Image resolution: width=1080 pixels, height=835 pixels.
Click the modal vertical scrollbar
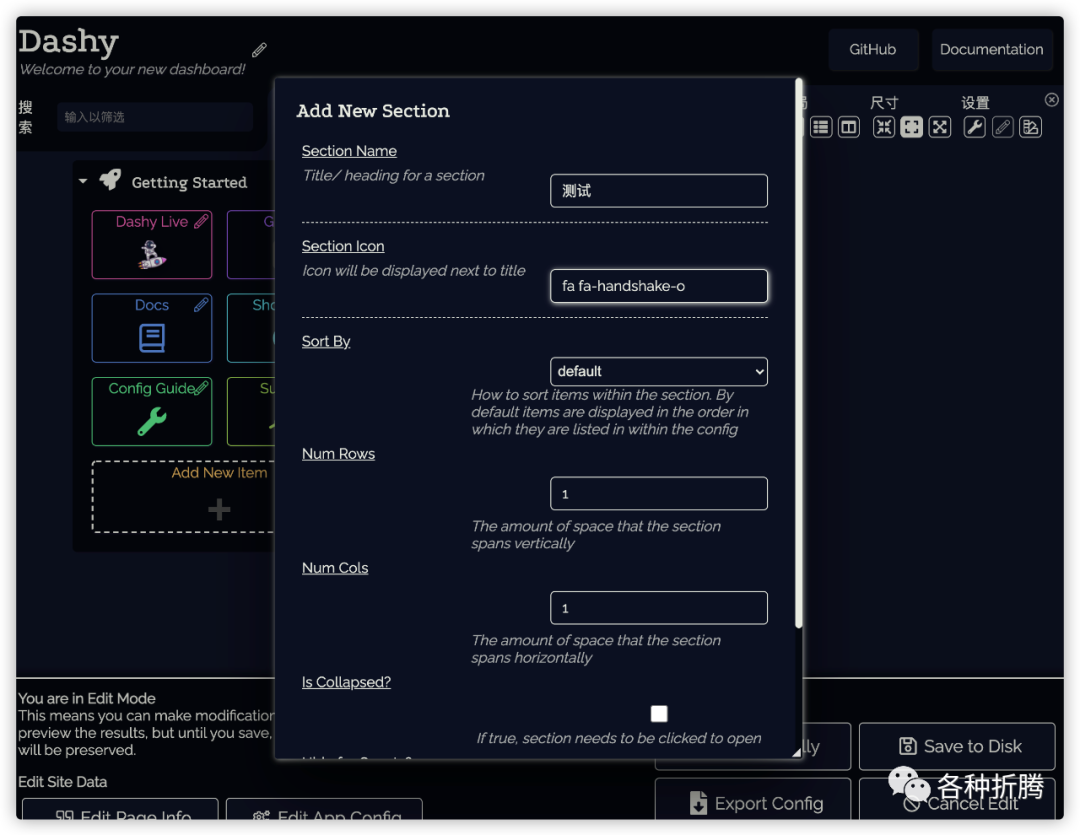coord(798,353)
